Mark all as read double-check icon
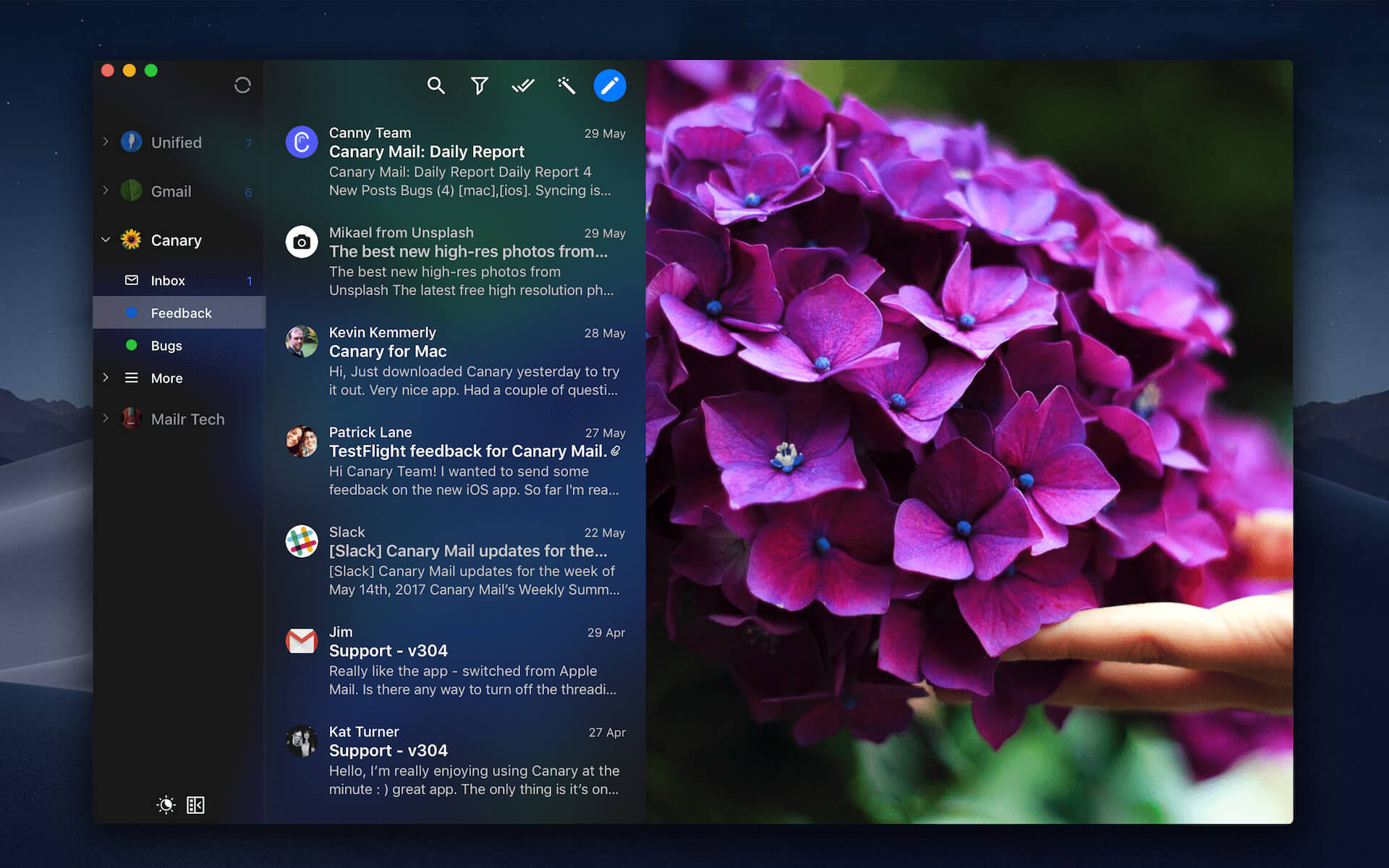 click(x=522, y=86)
